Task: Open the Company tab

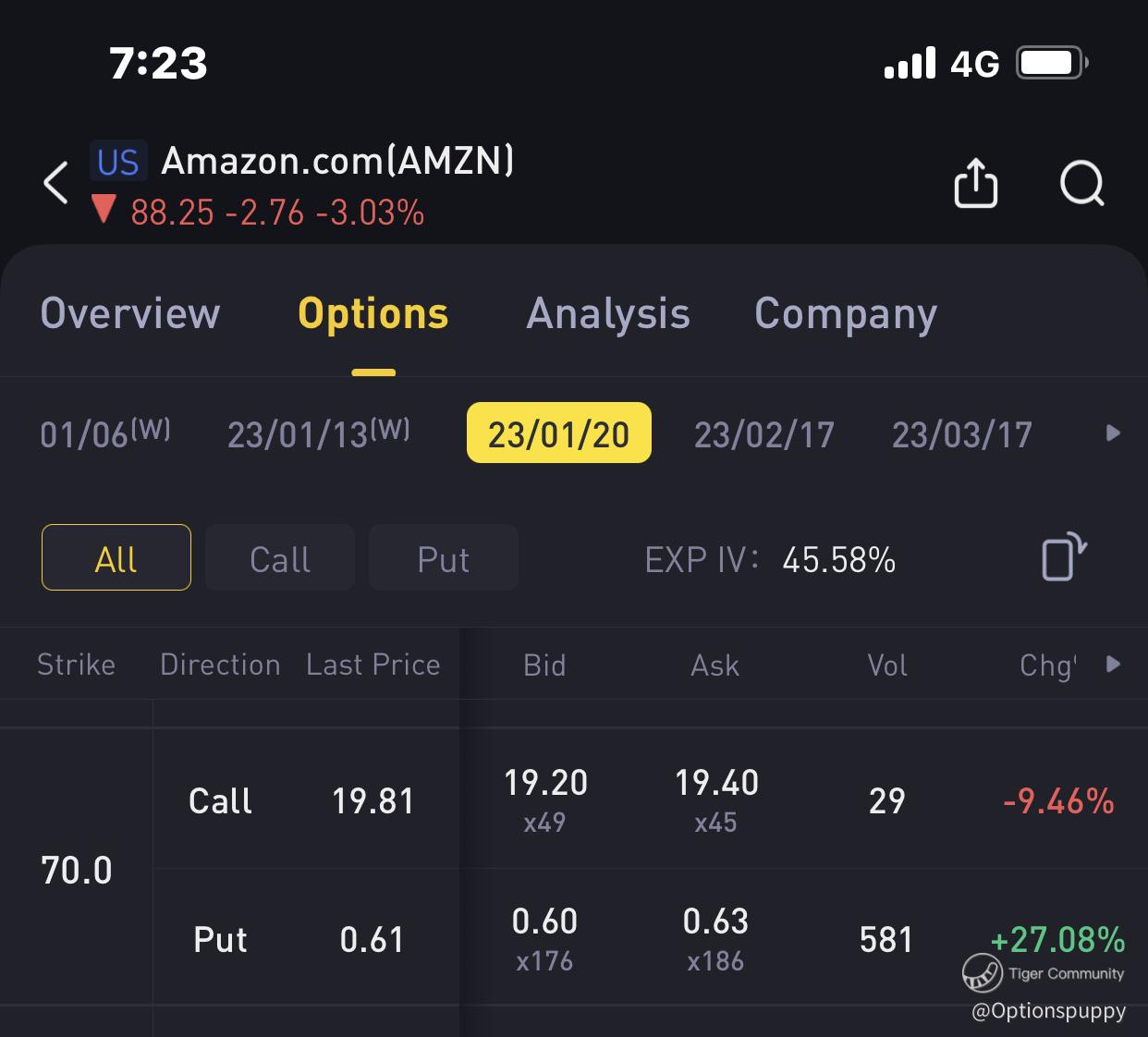Action: (846, 315)
